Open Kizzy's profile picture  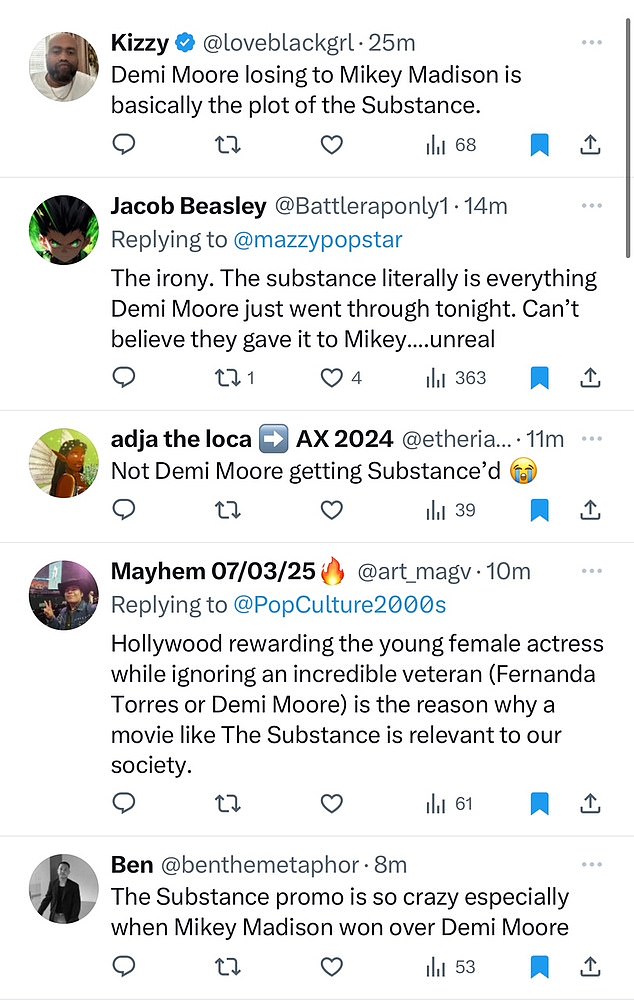[63, 67]
